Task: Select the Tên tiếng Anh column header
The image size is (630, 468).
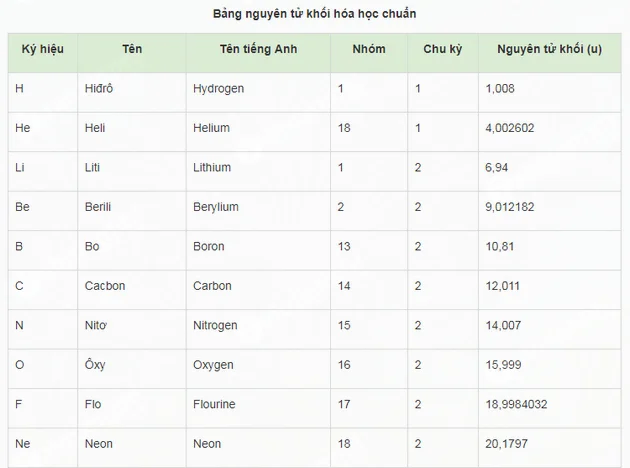Action: 258,49
